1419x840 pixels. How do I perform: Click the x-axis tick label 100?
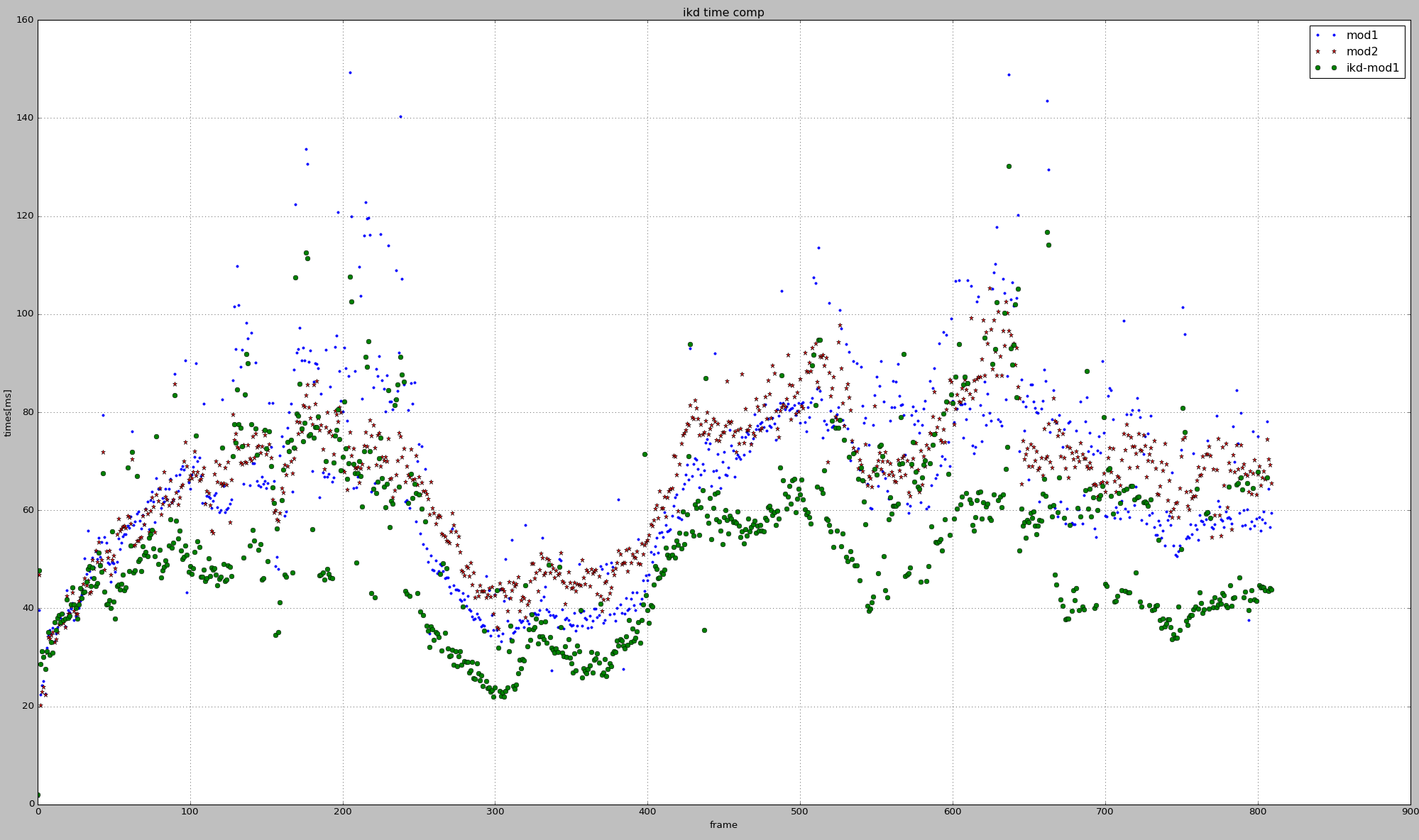pyautogui.click(x=190, y=812)
